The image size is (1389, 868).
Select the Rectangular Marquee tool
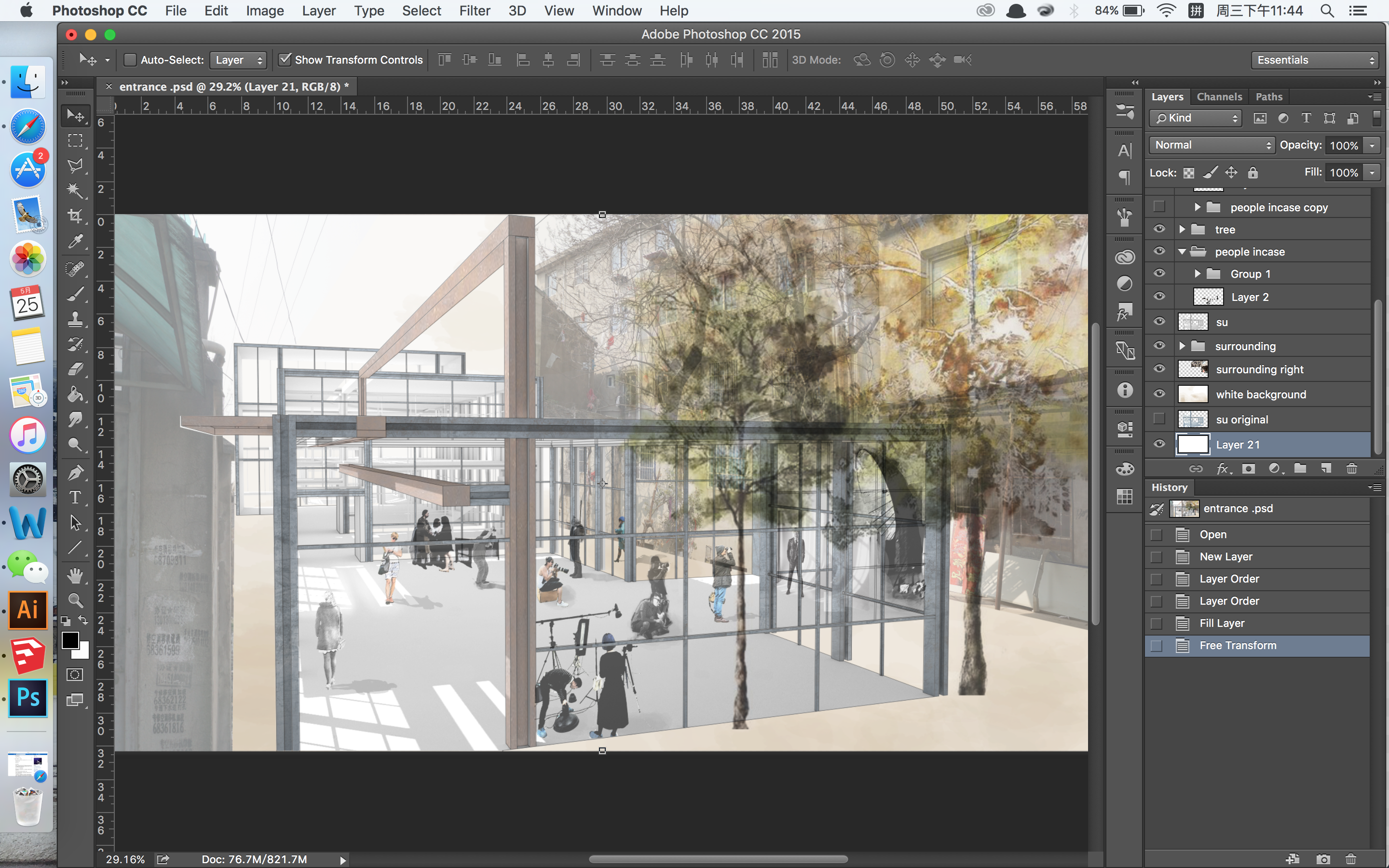pos(76,141)
